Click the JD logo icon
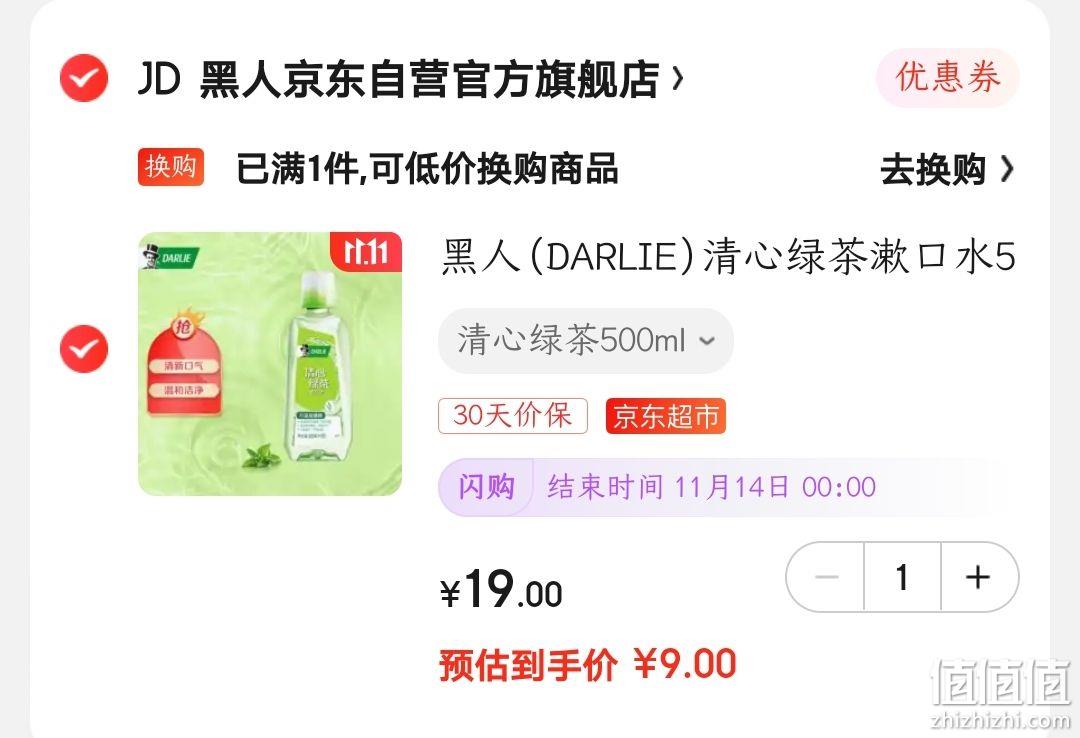The height and width of the screenshot is (738, 1080). pos(159,79)
